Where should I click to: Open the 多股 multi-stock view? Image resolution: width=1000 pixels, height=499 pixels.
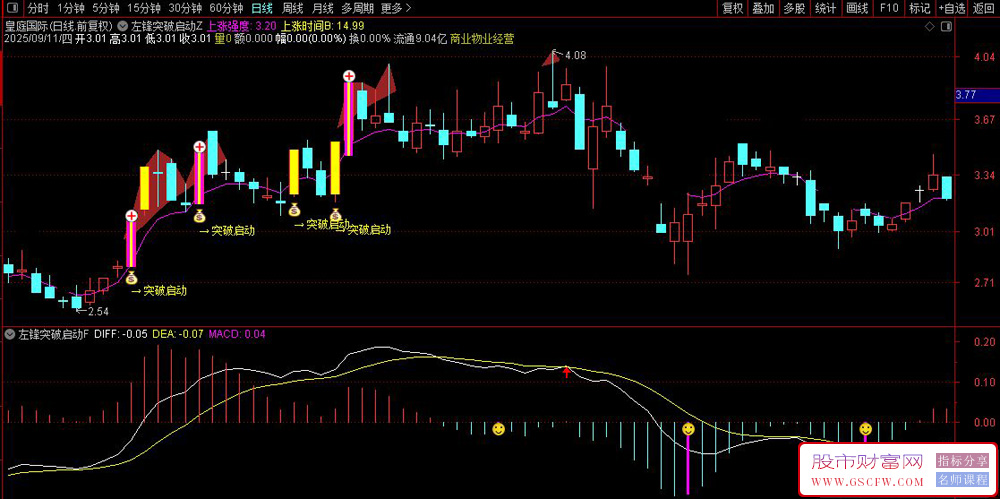coord(794,8)
